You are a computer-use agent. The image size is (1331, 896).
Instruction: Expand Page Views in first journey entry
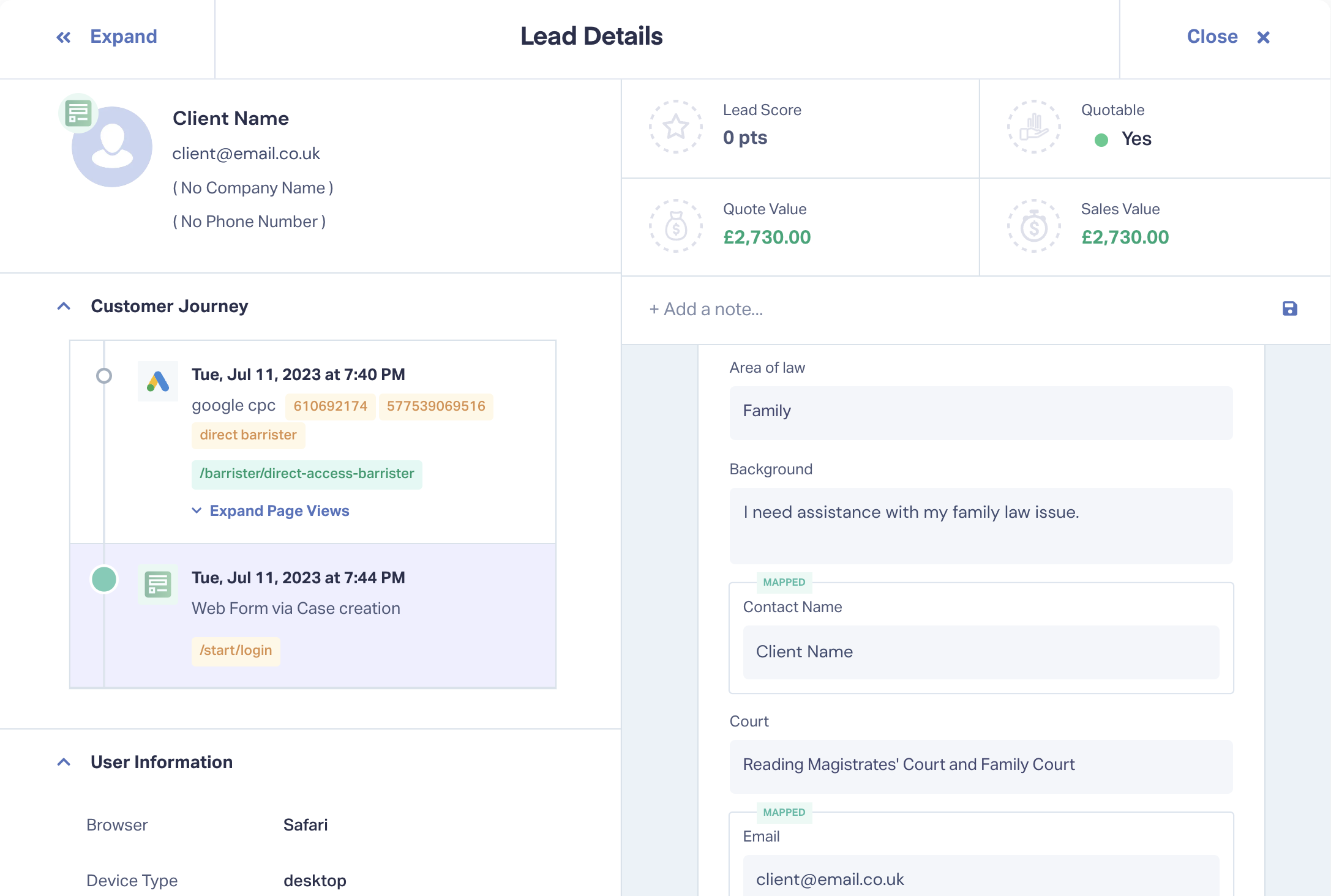tap(271, 511)
